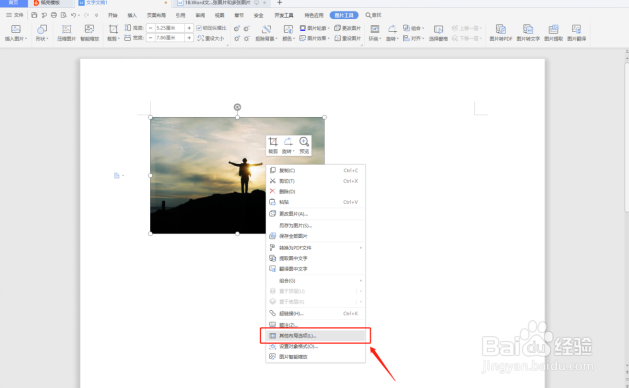Click the Print Preview icon in quick toolbar

(63, 15)
